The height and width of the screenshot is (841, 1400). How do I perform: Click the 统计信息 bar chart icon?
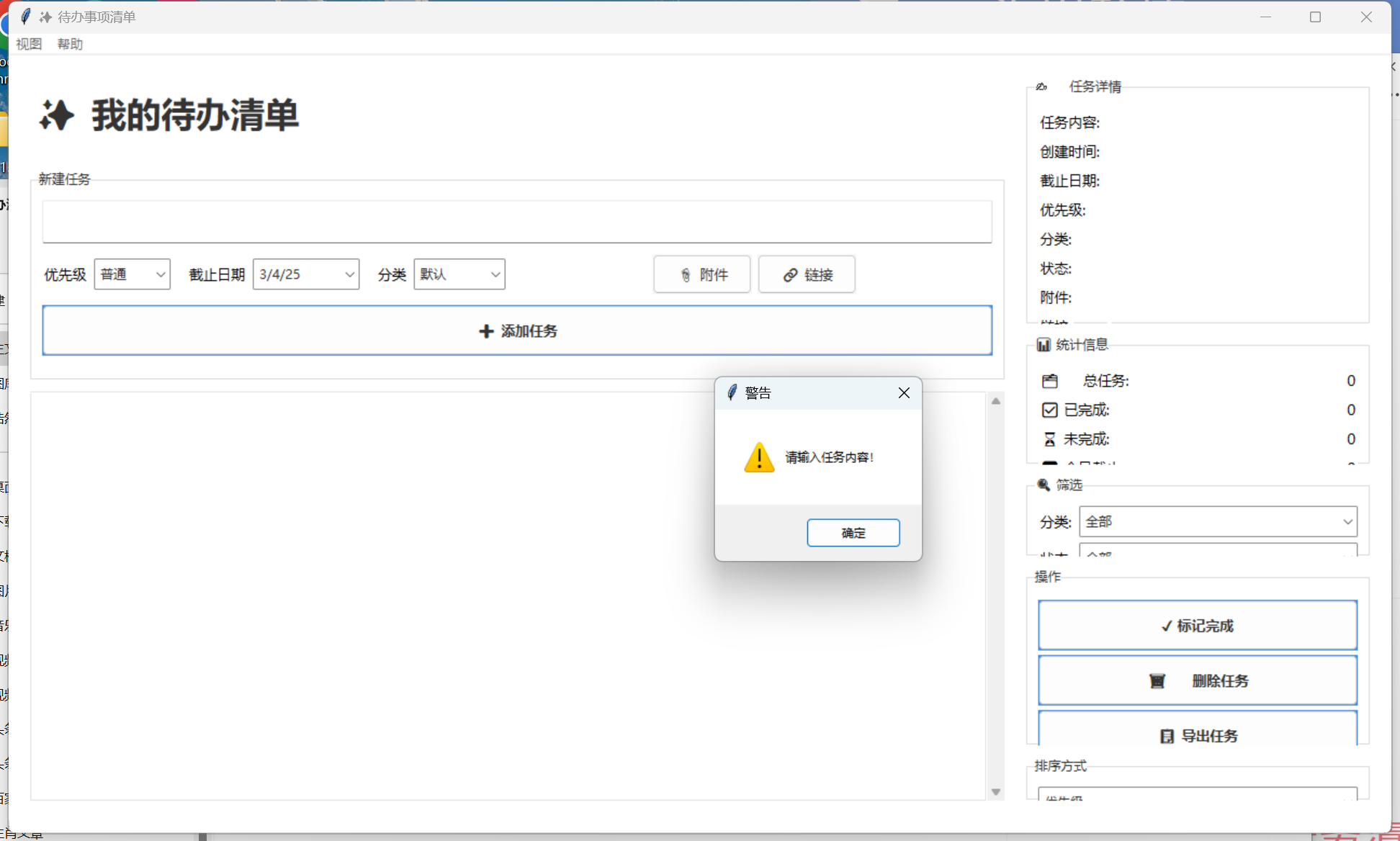[x=1044, y=345]
